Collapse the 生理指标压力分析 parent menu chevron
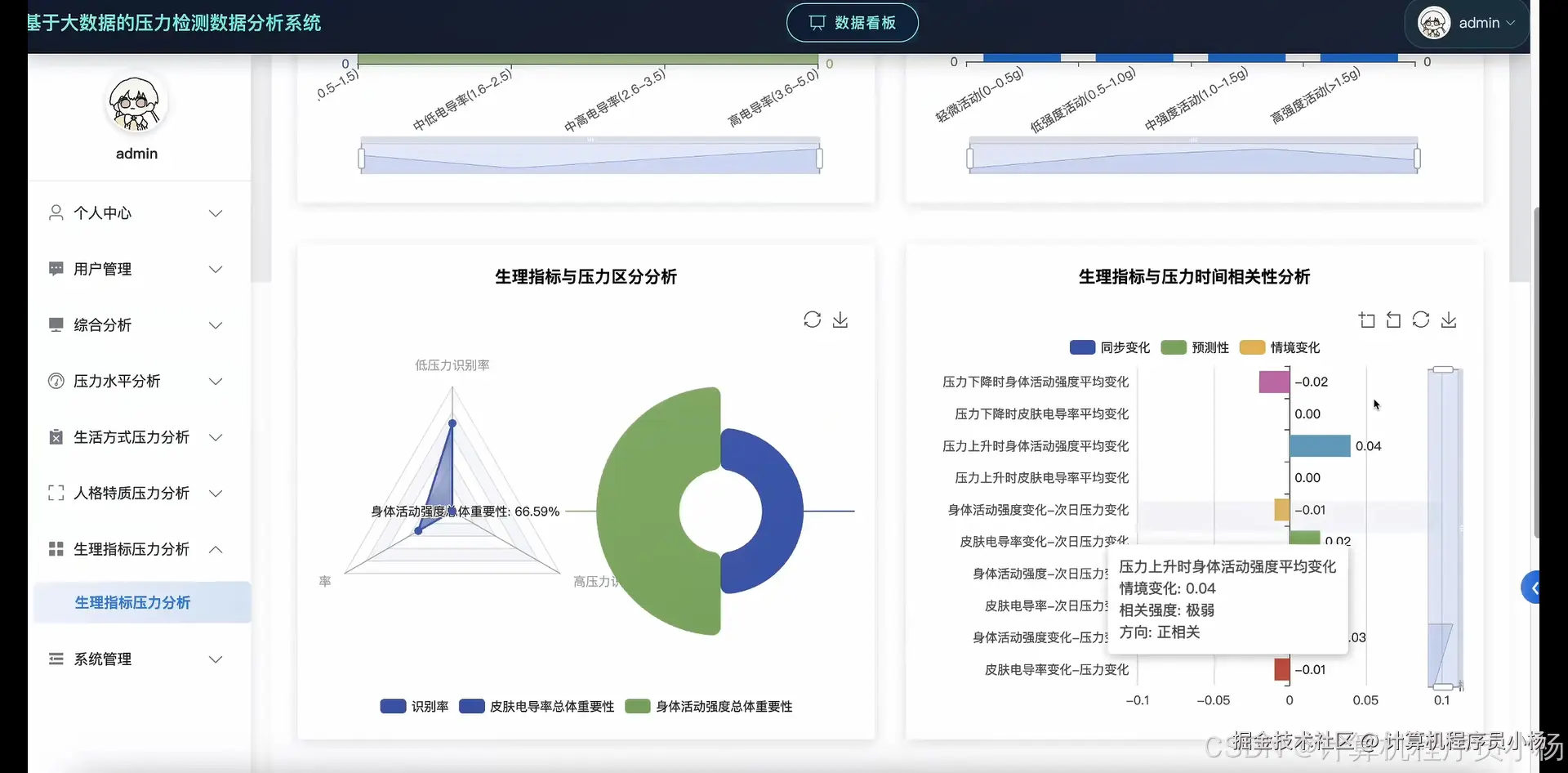 216,549
